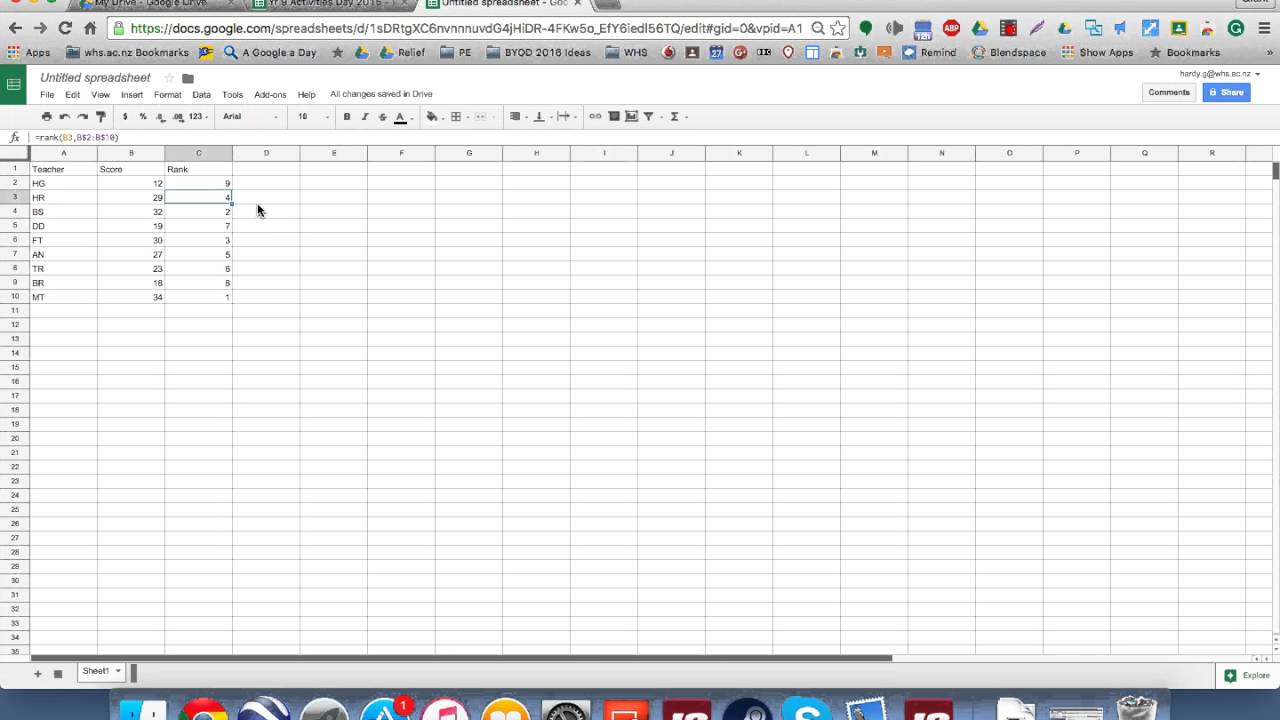This screenshot has width=1280, height=720.
Task: Open the Arial font dropdown
Action: click(x=250, y=117)
